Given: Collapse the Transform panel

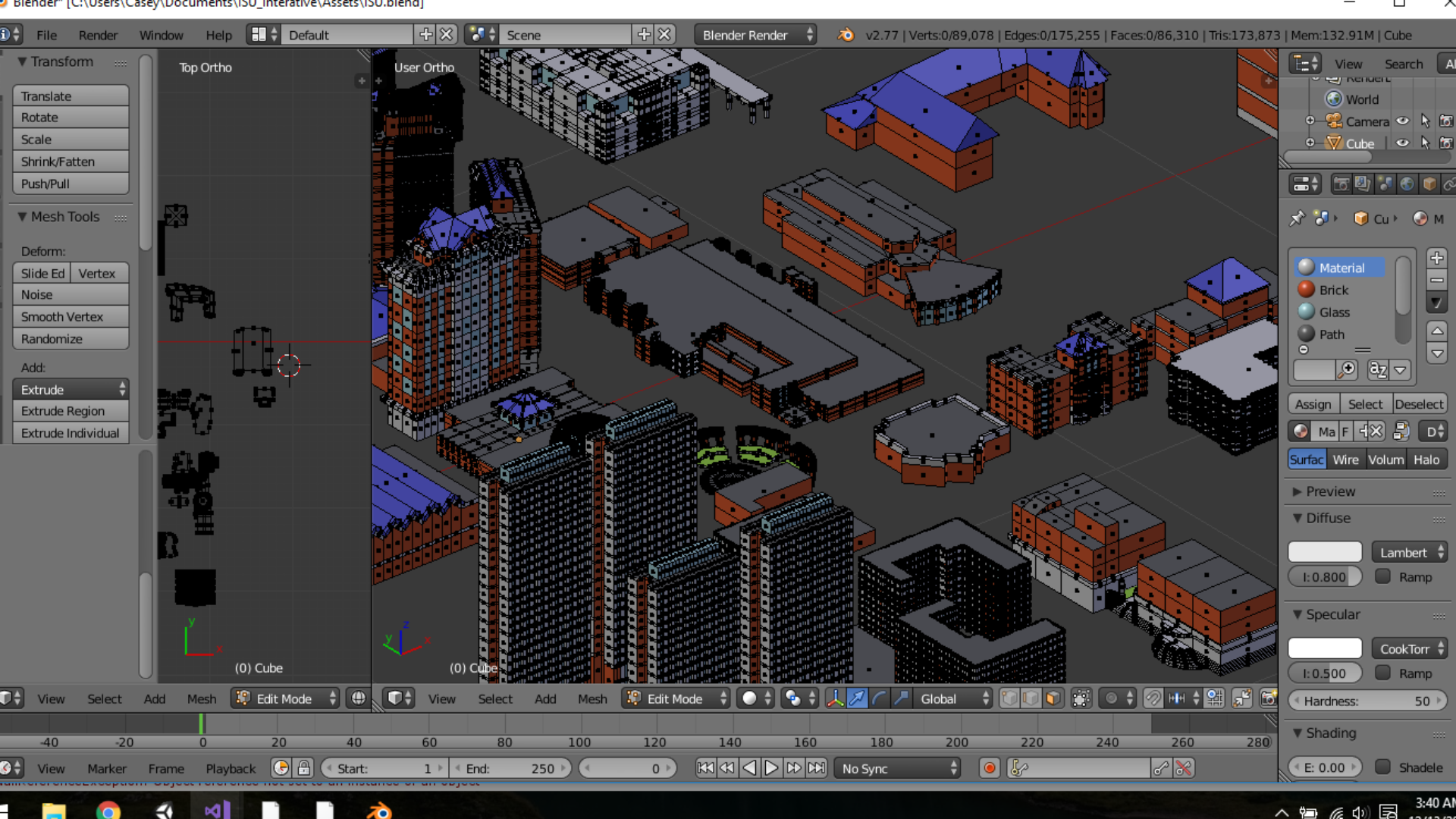Looking at the screenshot, I should (x=22, y=61).
